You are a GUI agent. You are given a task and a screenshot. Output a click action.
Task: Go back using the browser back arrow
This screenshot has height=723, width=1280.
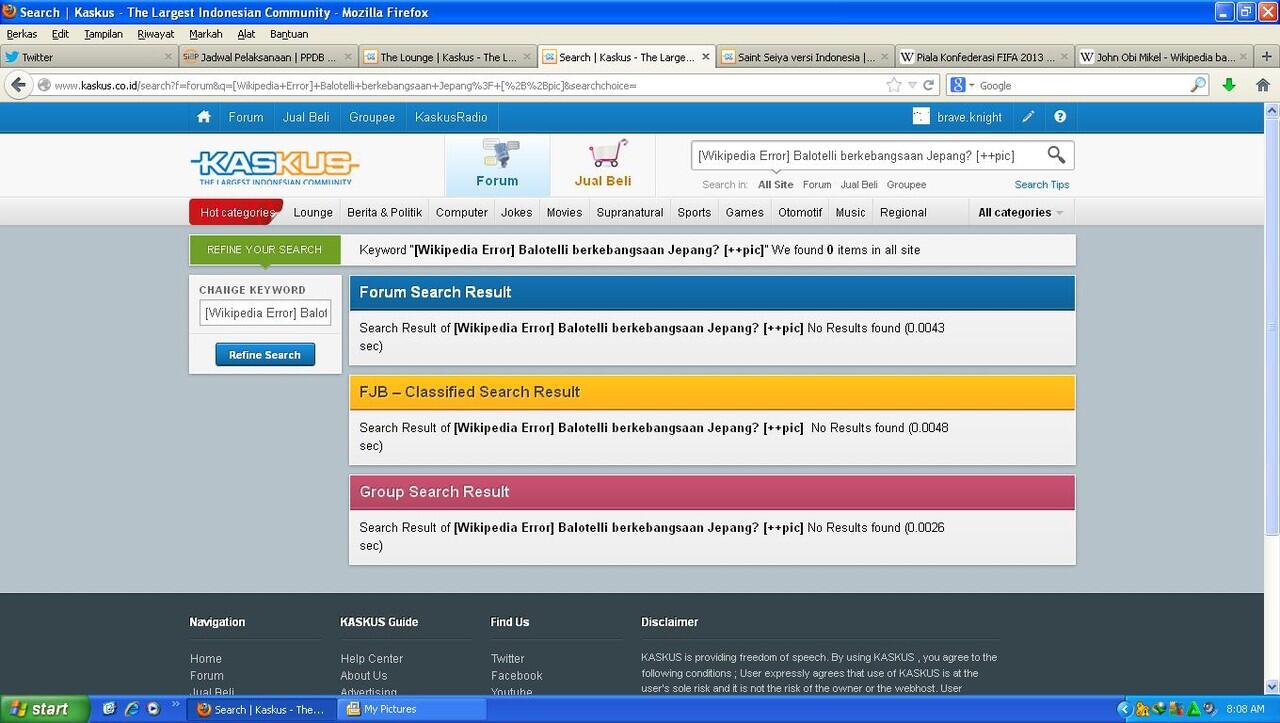click(x=17, y=85)
